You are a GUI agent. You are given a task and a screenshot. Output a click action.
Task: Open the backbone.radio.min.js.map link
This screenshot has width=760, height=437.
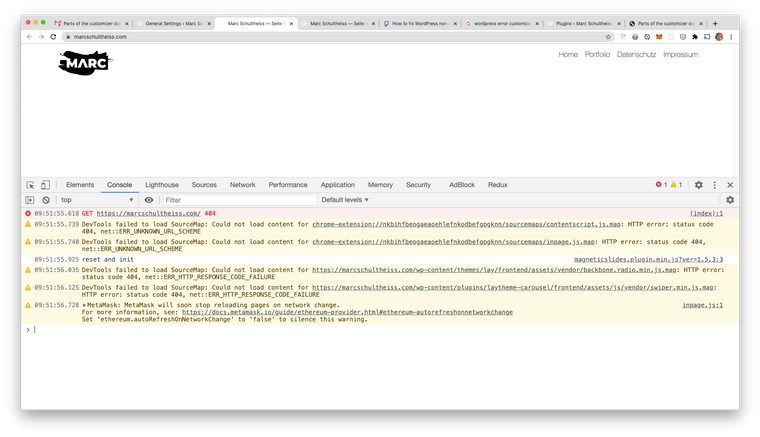(494, 270)
